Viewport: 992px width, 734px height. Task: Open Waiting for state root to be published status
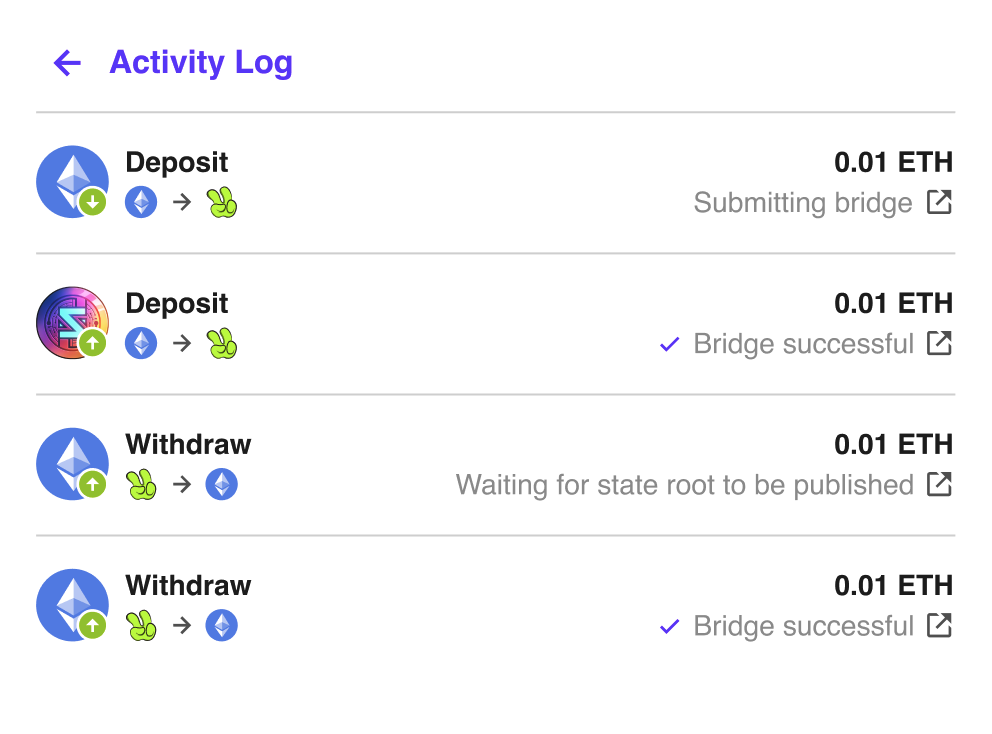(685, 485)
